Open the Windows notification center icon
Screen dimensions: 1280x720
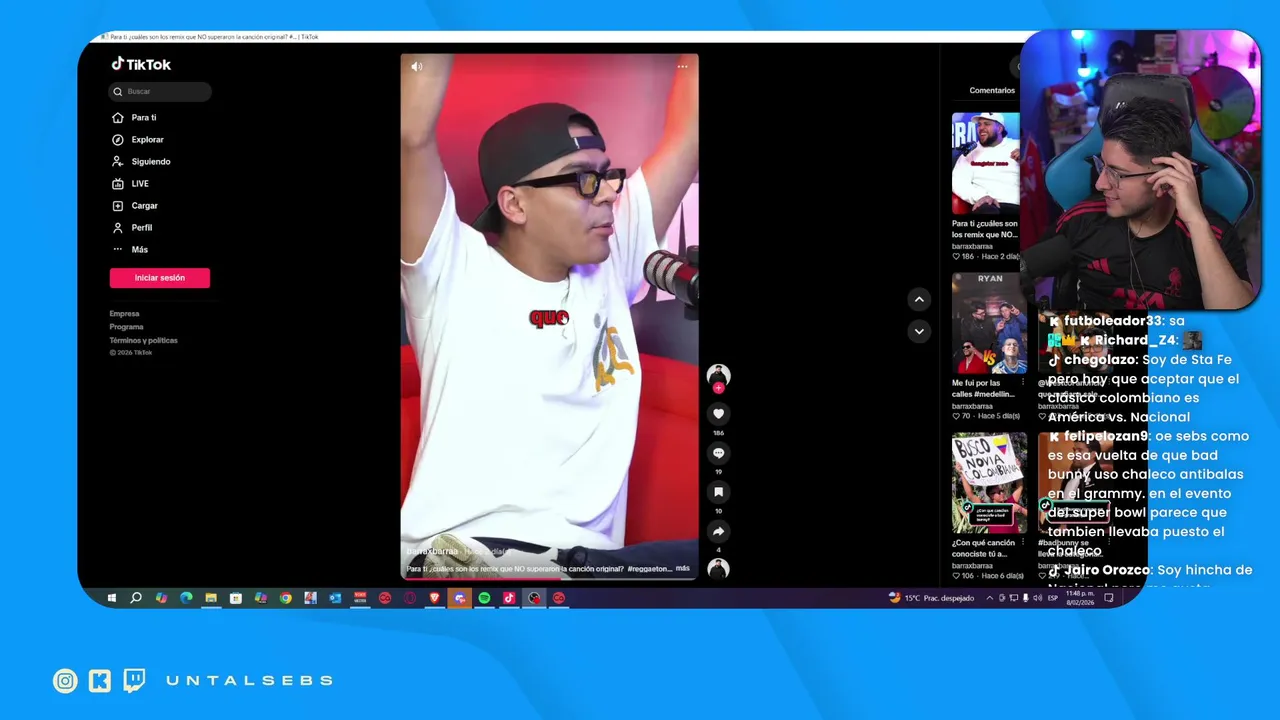(x=1109, y=598)
